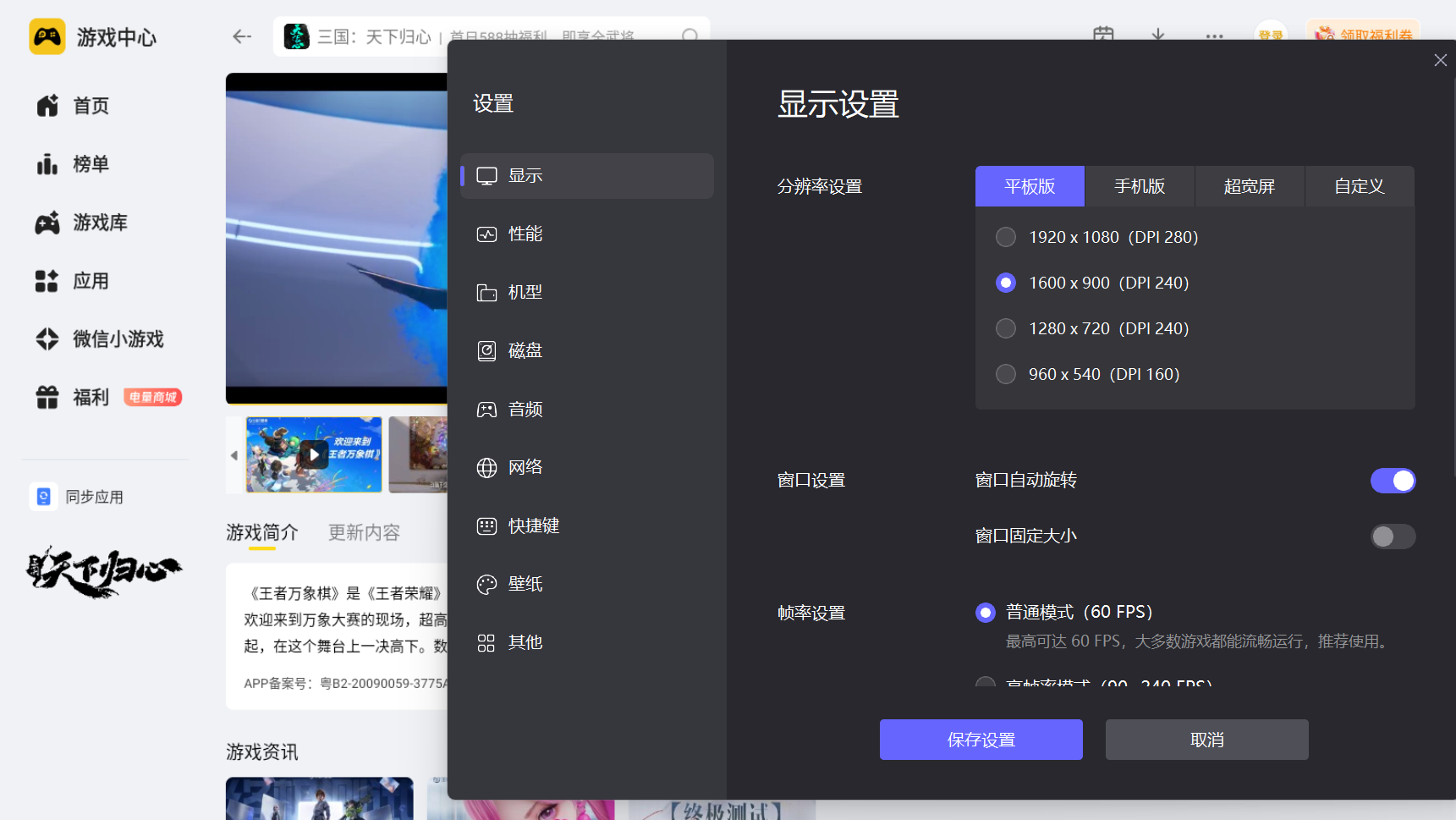Screen dimensions: 1456x820
Task: Open the 音频 audio settings
Action: pyautogui.click(x=525, y=410)
